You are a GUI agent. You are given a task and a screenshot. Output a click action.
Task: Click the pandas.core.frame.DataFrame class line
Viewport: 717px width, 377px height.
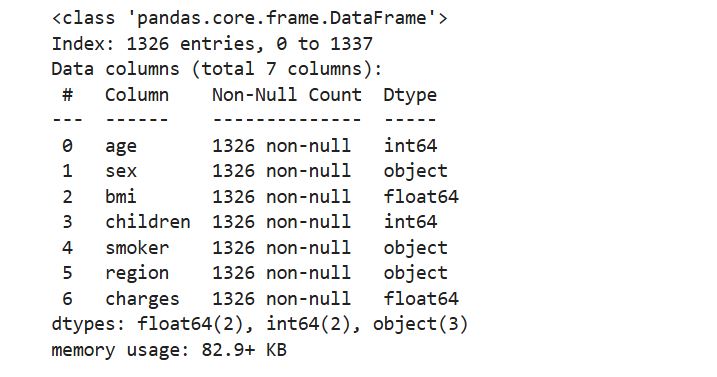tap(250, 18)
